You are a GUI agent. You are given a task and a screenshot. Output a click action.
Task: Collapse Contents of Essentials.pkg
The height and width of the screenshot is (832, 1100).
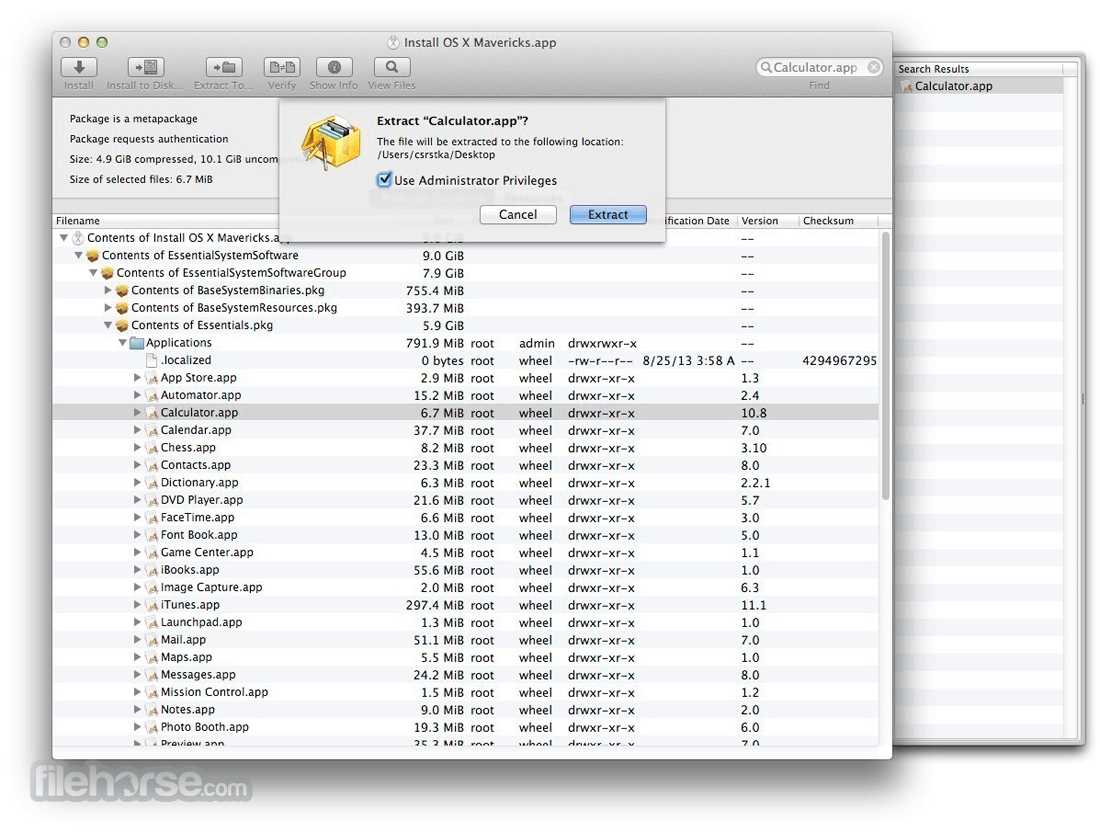[108, 326]
